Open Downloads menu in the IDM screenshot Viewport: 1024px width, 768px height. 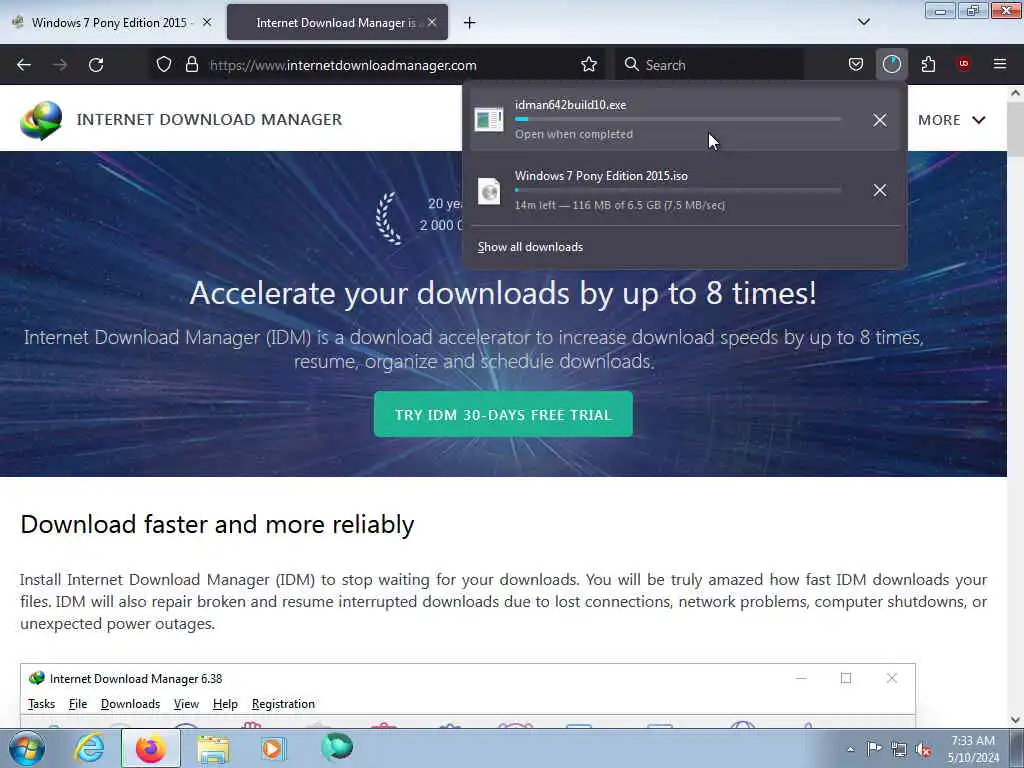click(130, 704)
